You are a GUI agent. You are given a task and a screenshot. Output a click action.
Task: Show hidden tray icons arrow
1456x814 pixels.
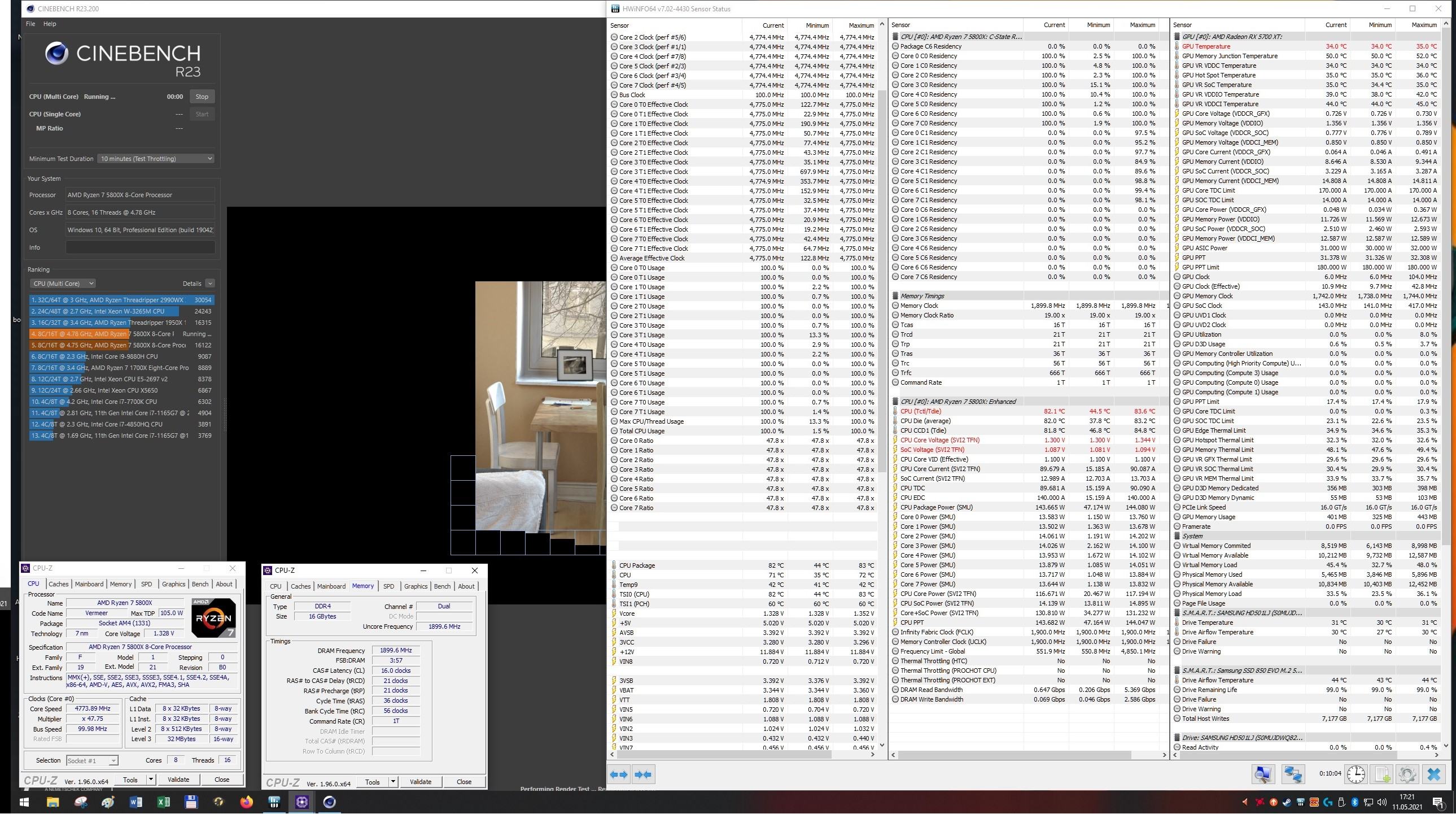tap(1245, 802)
